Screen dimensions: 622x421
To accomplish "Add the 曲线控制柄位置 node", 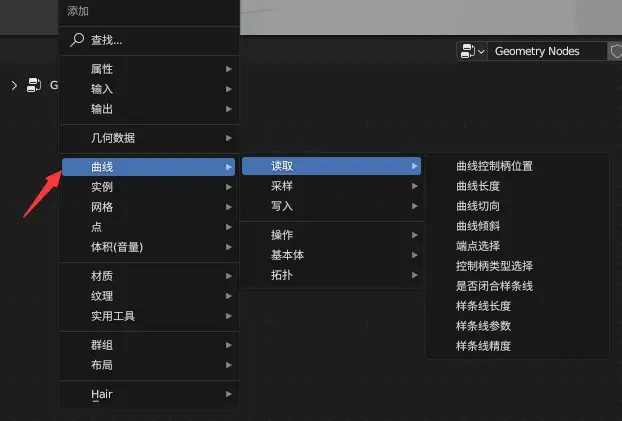I will (x=494, y=166).
